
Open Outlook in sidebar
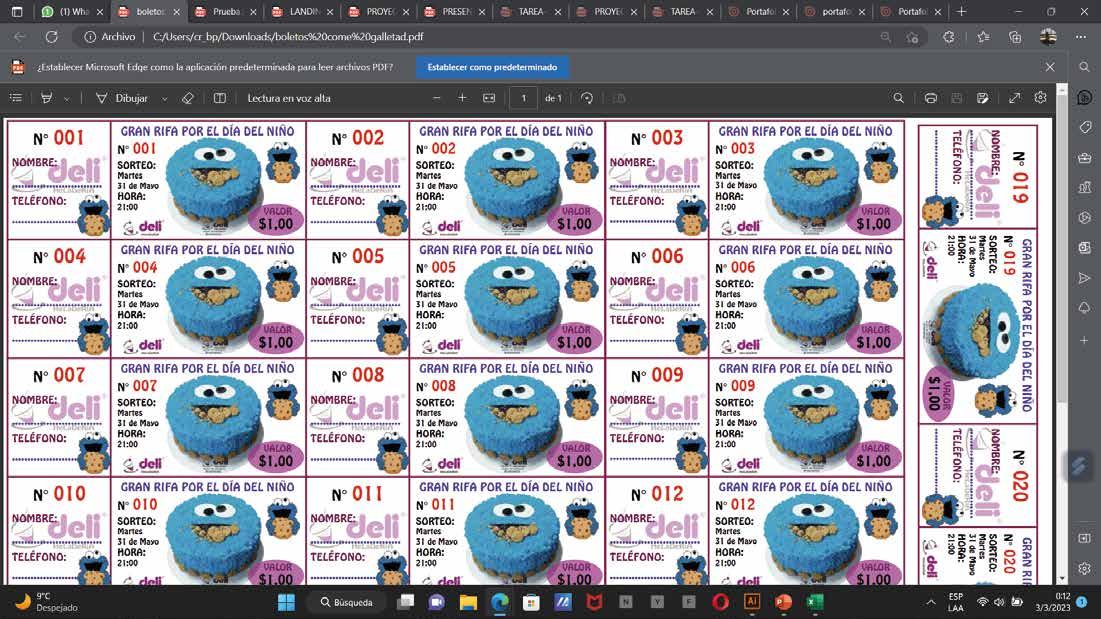(1085, 248)
